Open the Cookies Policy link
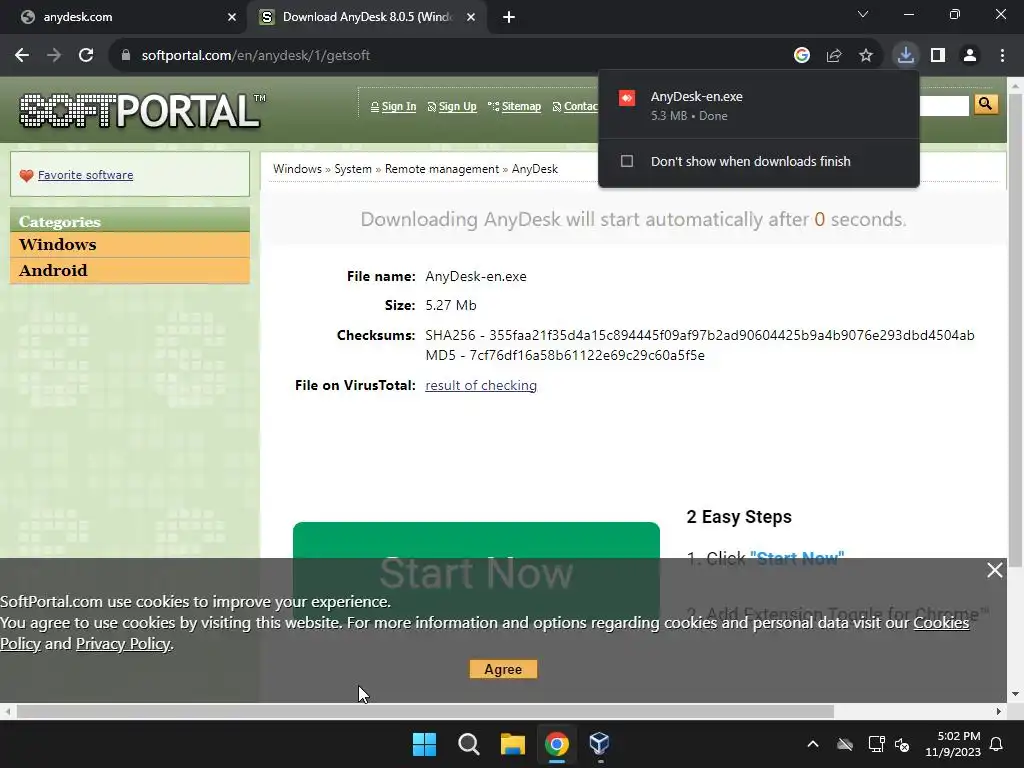 [941, 622]
